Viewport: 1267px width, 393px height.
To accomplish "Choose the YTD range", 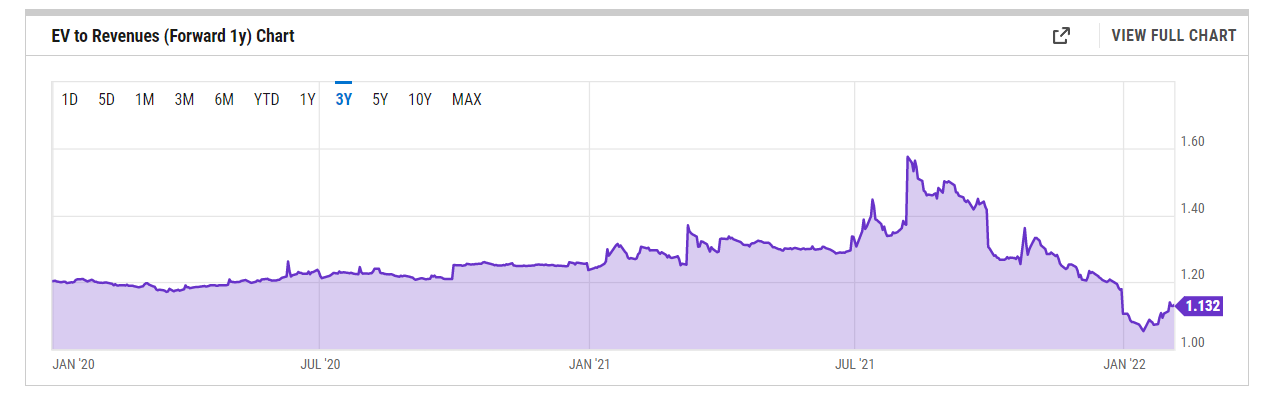I will click(267, 99).
